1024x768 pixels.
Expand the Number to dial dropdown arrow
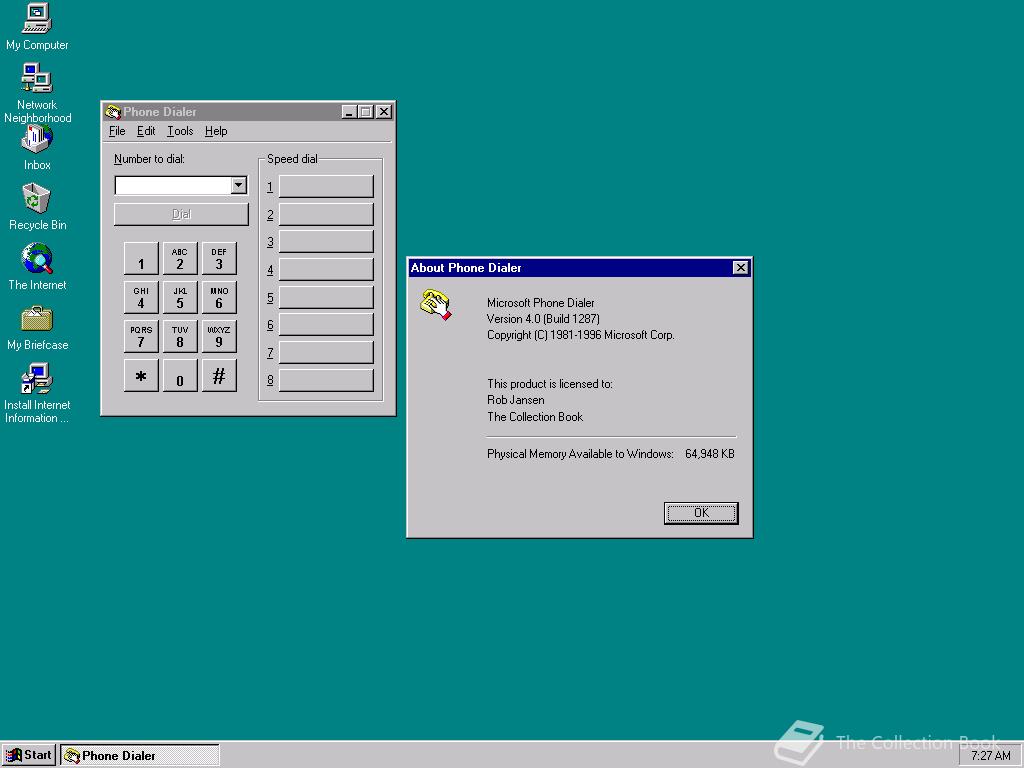coord(238,185)
